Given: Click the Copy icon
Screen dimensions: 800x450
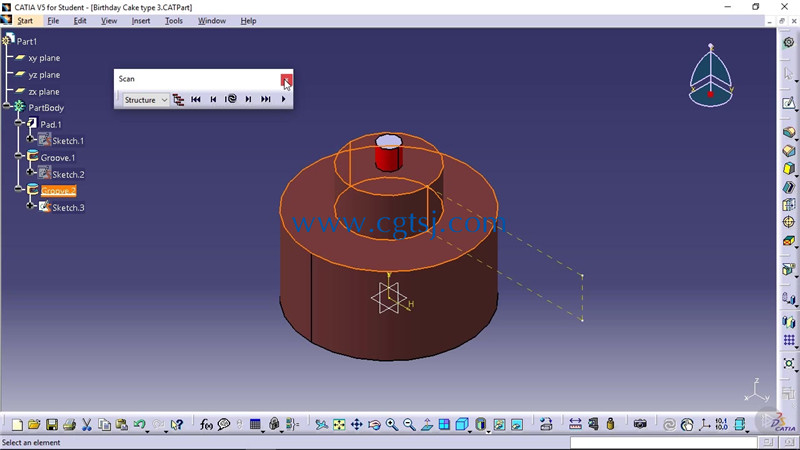Looking at the screenshot, I should 104,424.
